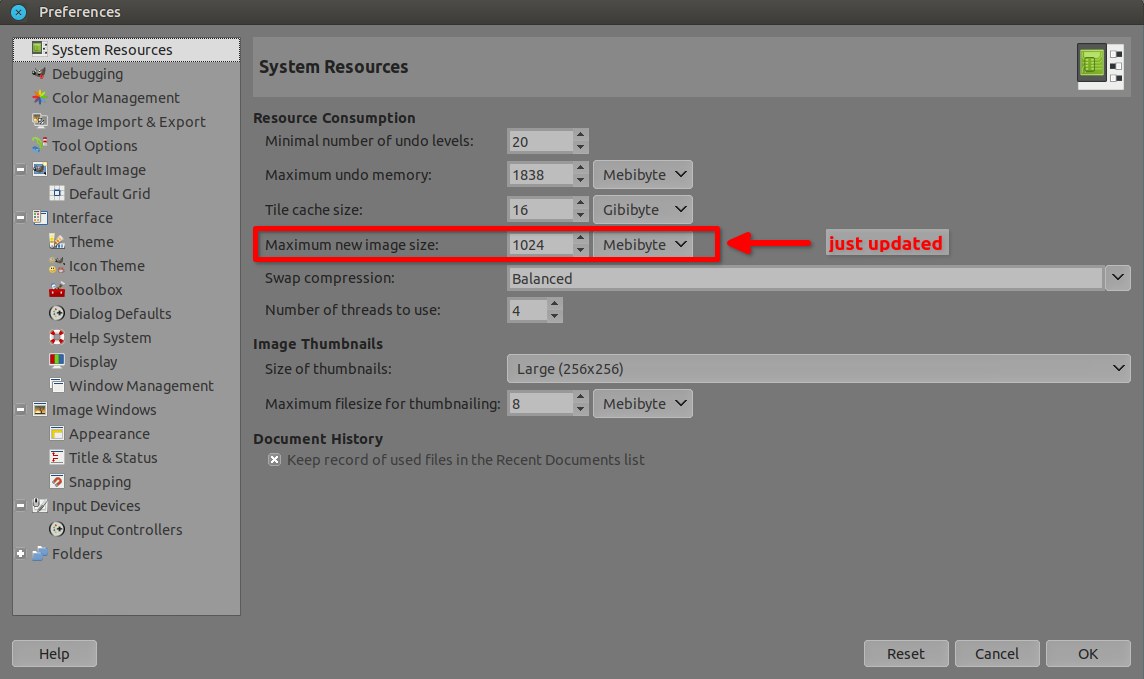Click the Window Management icon
The height and width of the screenshot is (679, 1144).
coord(57,385)
